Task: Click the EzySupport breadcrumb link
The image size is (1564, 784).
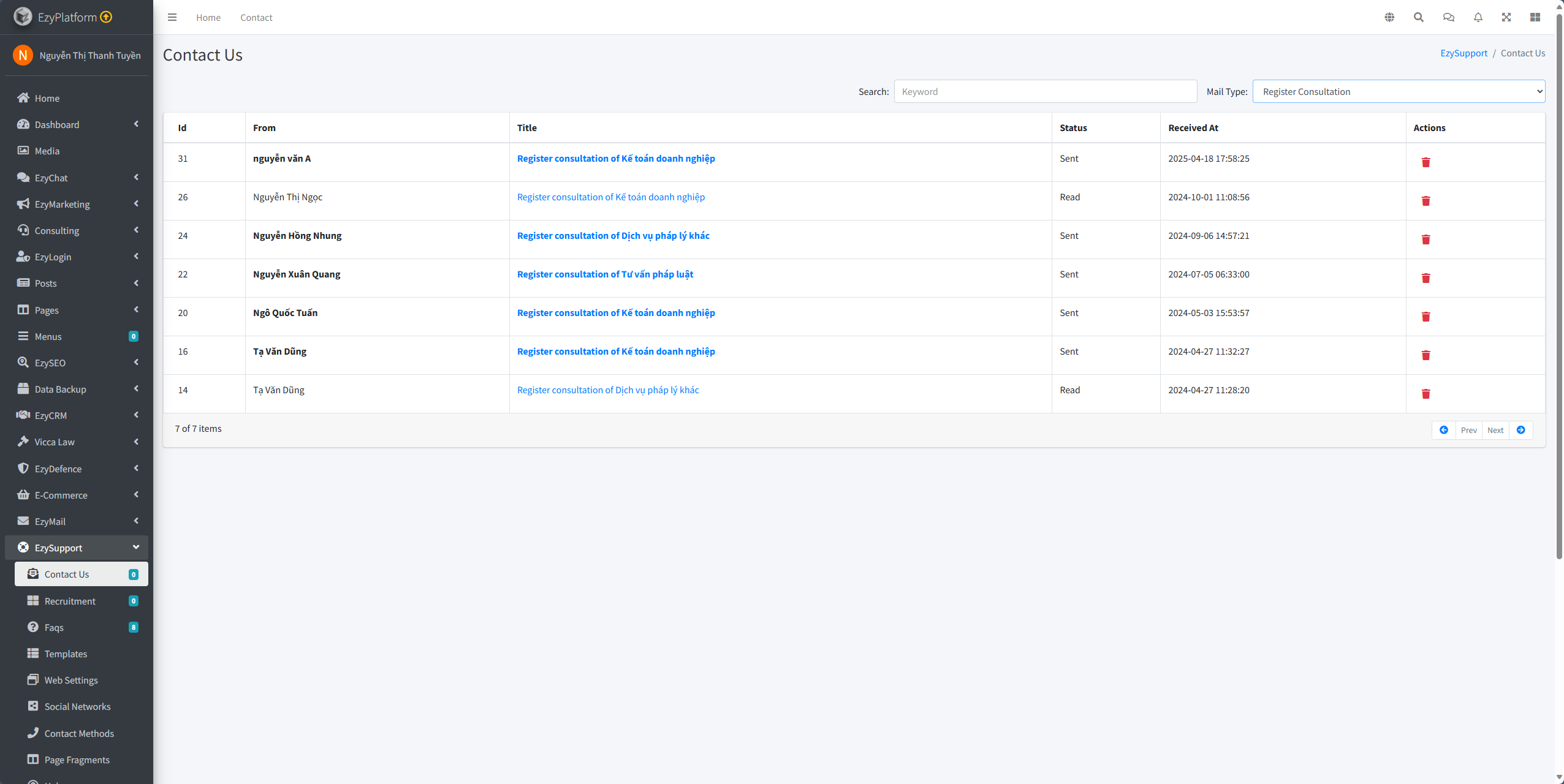Action: tap(1463, 53)
